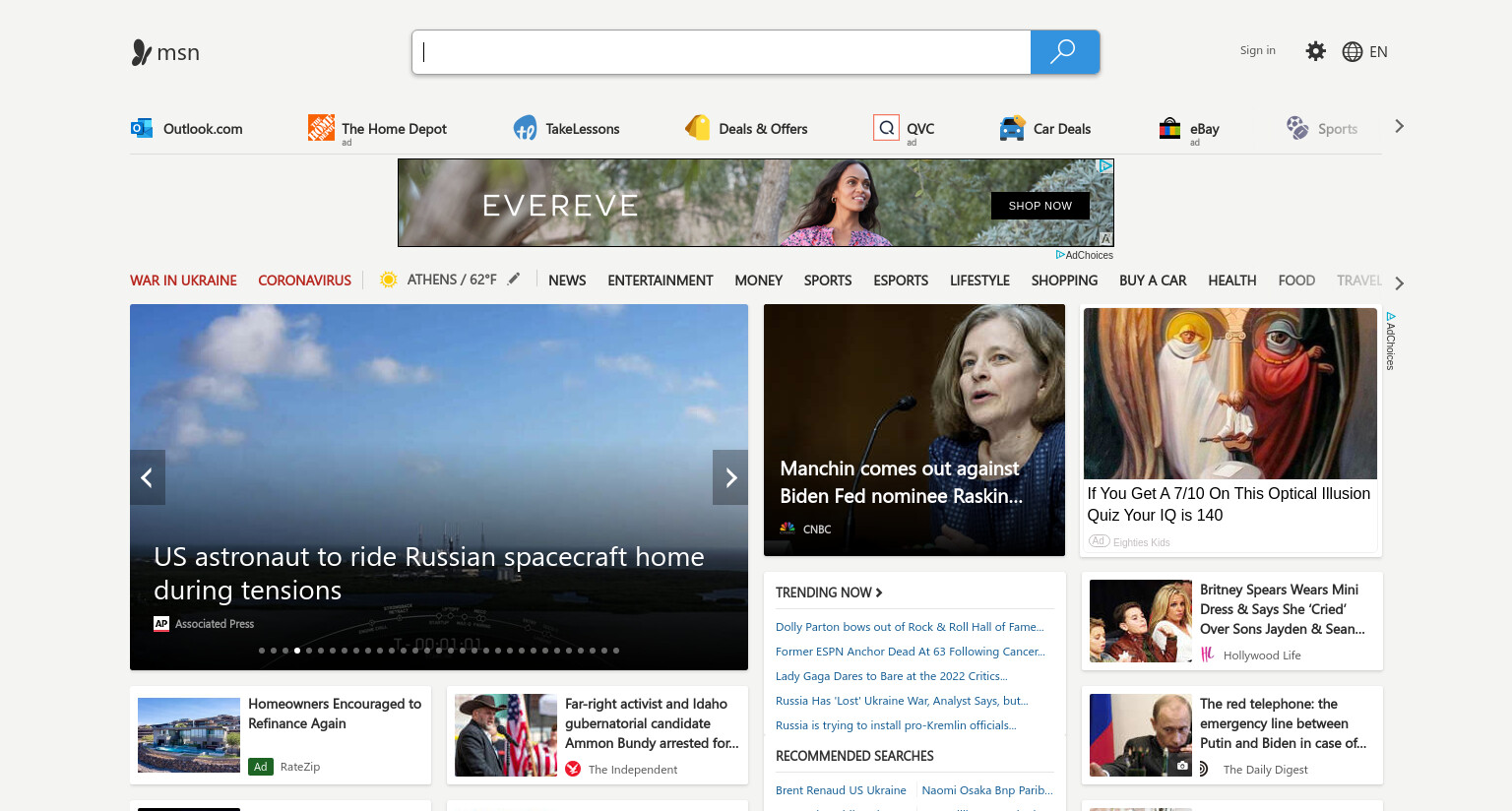Open Russia pro-Kremlin officials trending link
This screenshot has height=811, width=1512.
[896, 725]
